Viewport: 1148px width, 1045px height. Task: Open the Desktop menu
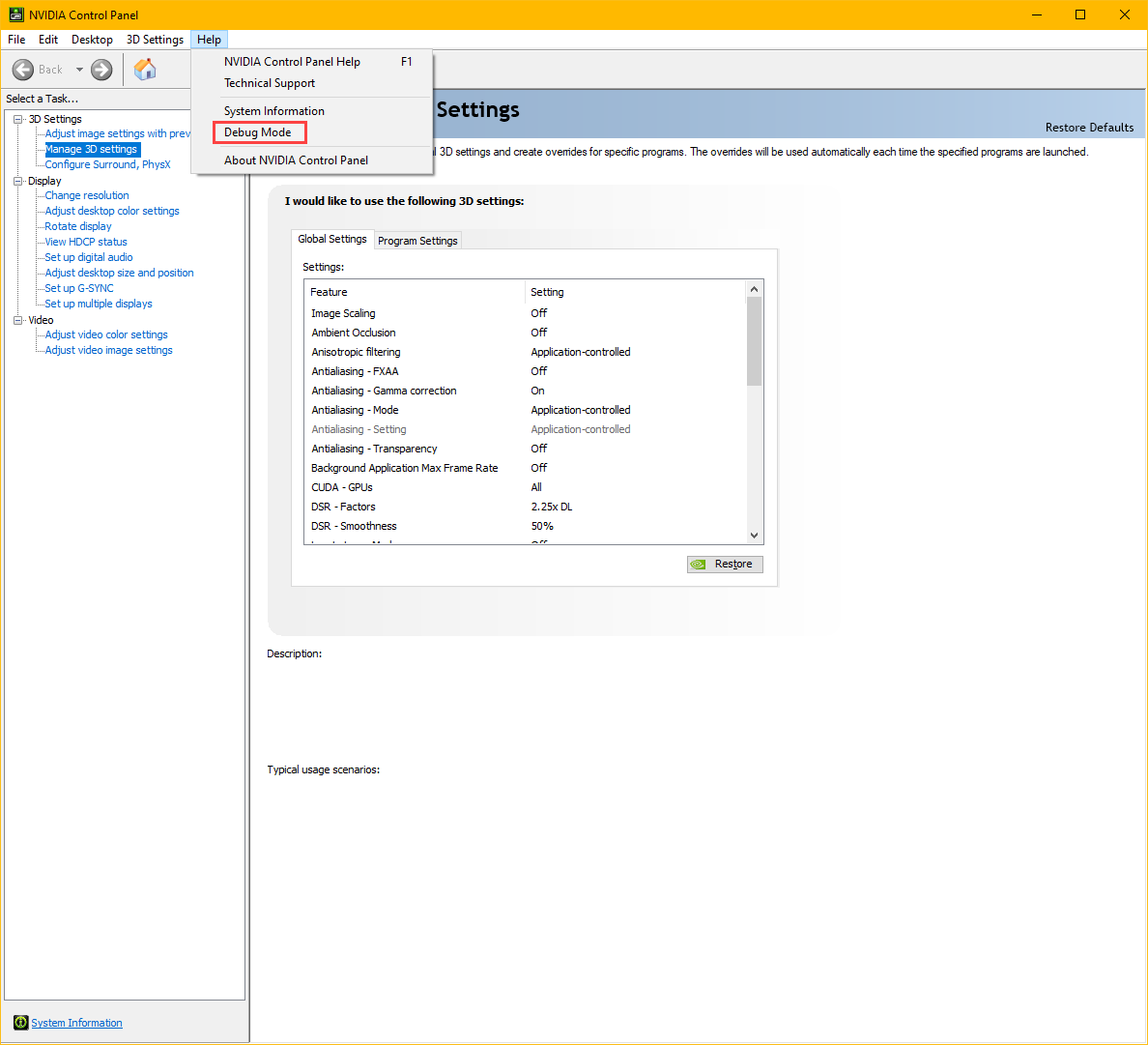point(92,40)
